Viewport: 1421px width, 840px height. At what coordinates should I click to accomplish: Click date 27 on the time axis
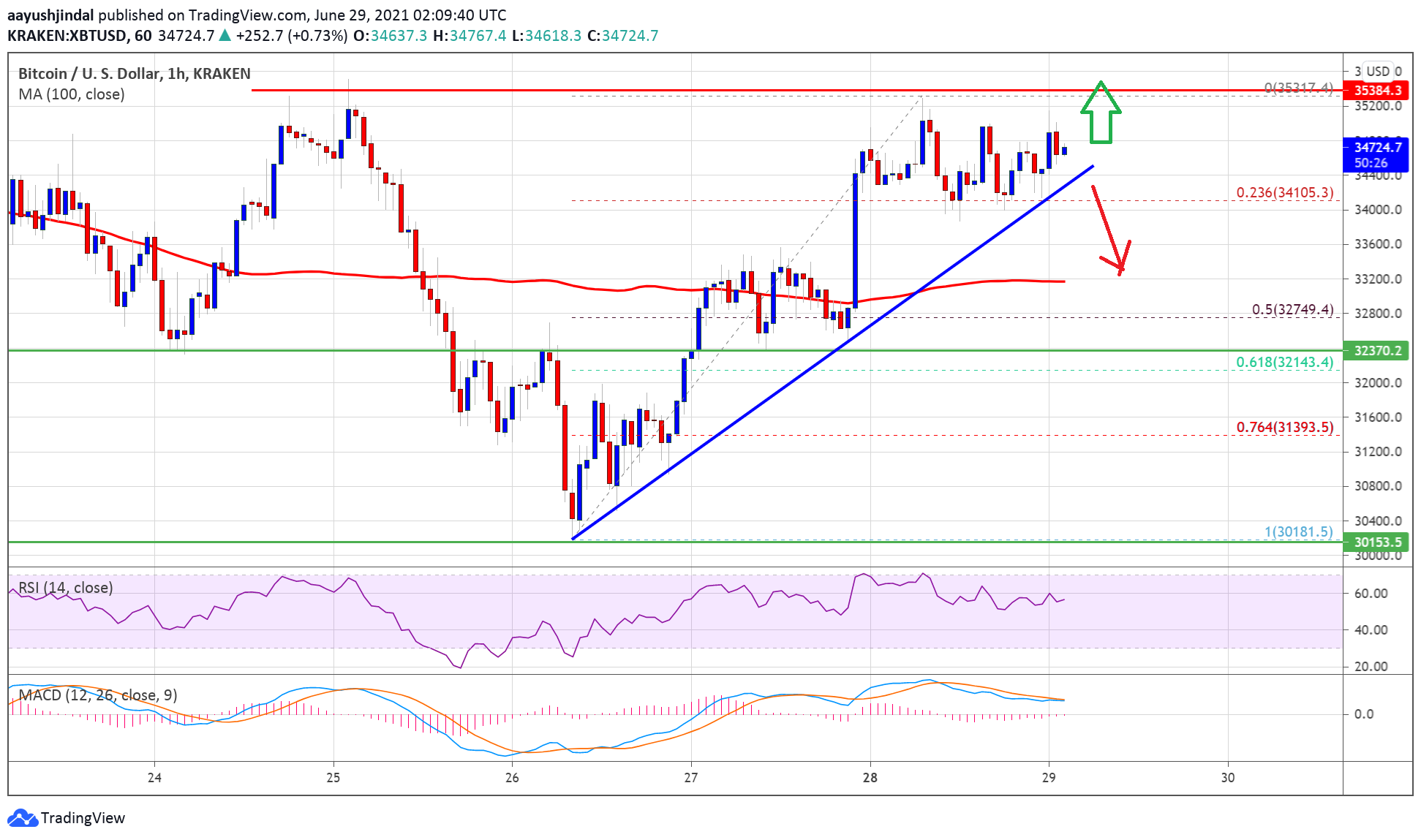[x=690, y=777]
